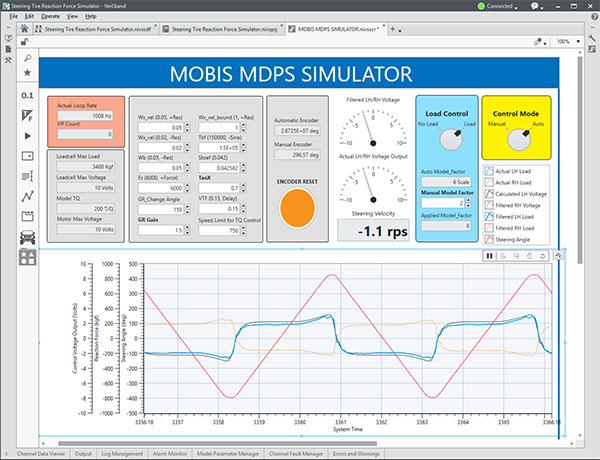Pause the graph with the pause button
Viewport: 600px width, 460px height.
(x=490, y=256)
